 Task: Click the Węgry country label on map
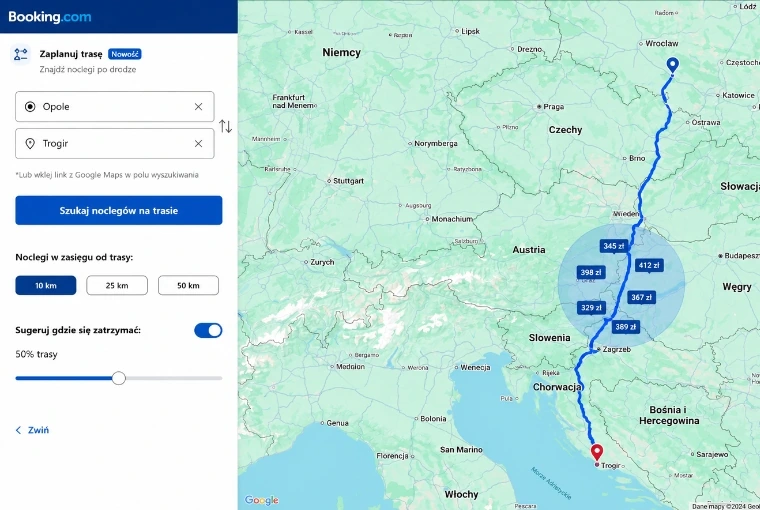point(737,287)
